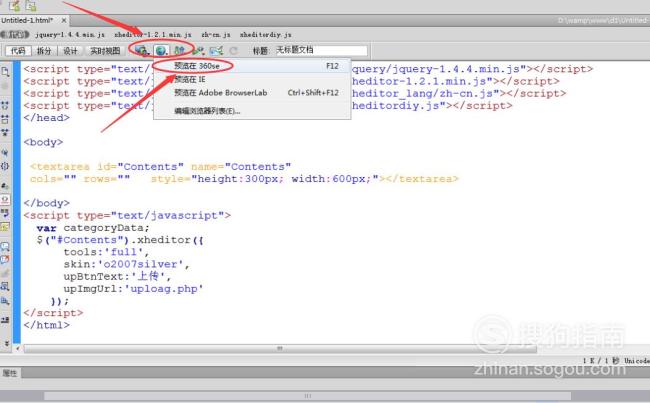
Task: Open related file zh-cn.js
Action: 216,34
